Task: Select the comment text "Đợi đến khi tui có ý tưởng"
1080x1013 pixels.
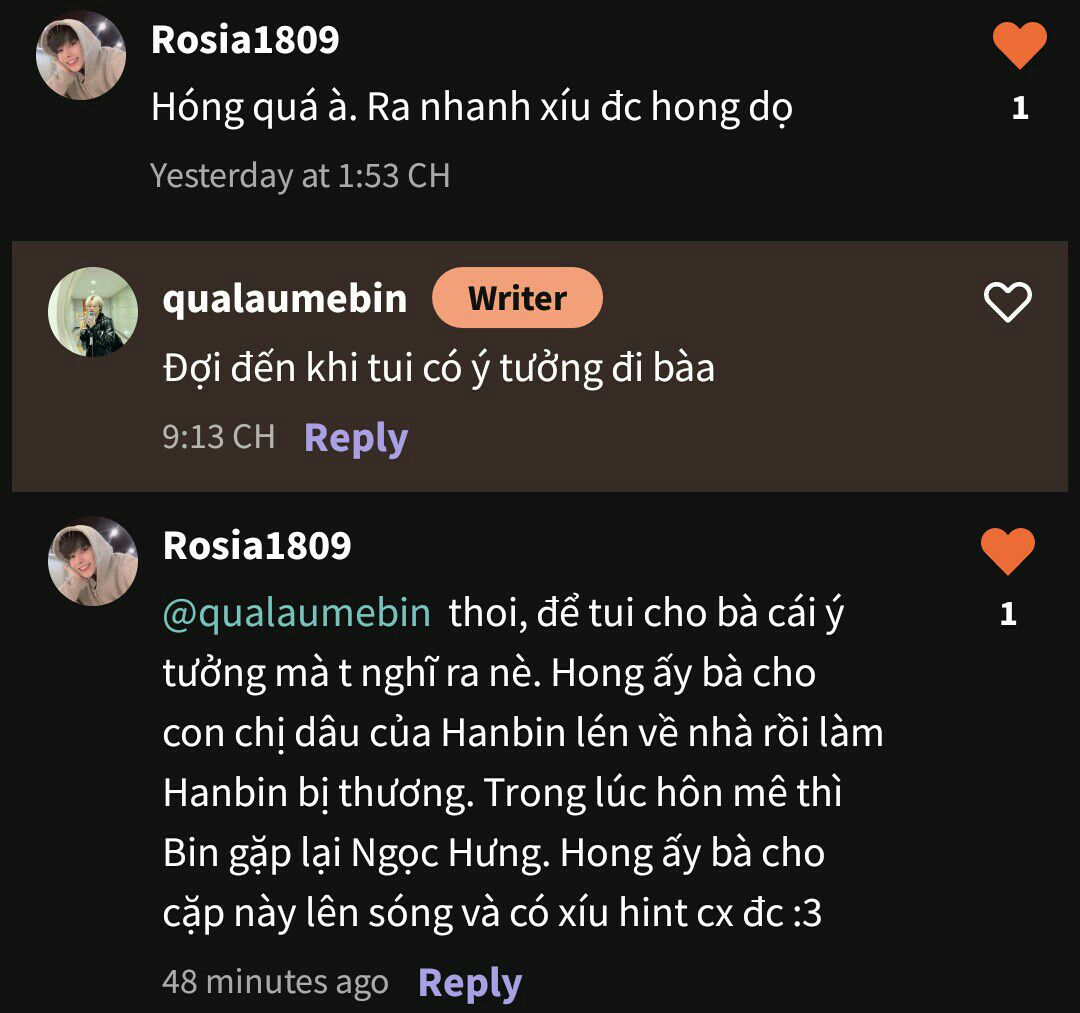Action: [438, 369]
